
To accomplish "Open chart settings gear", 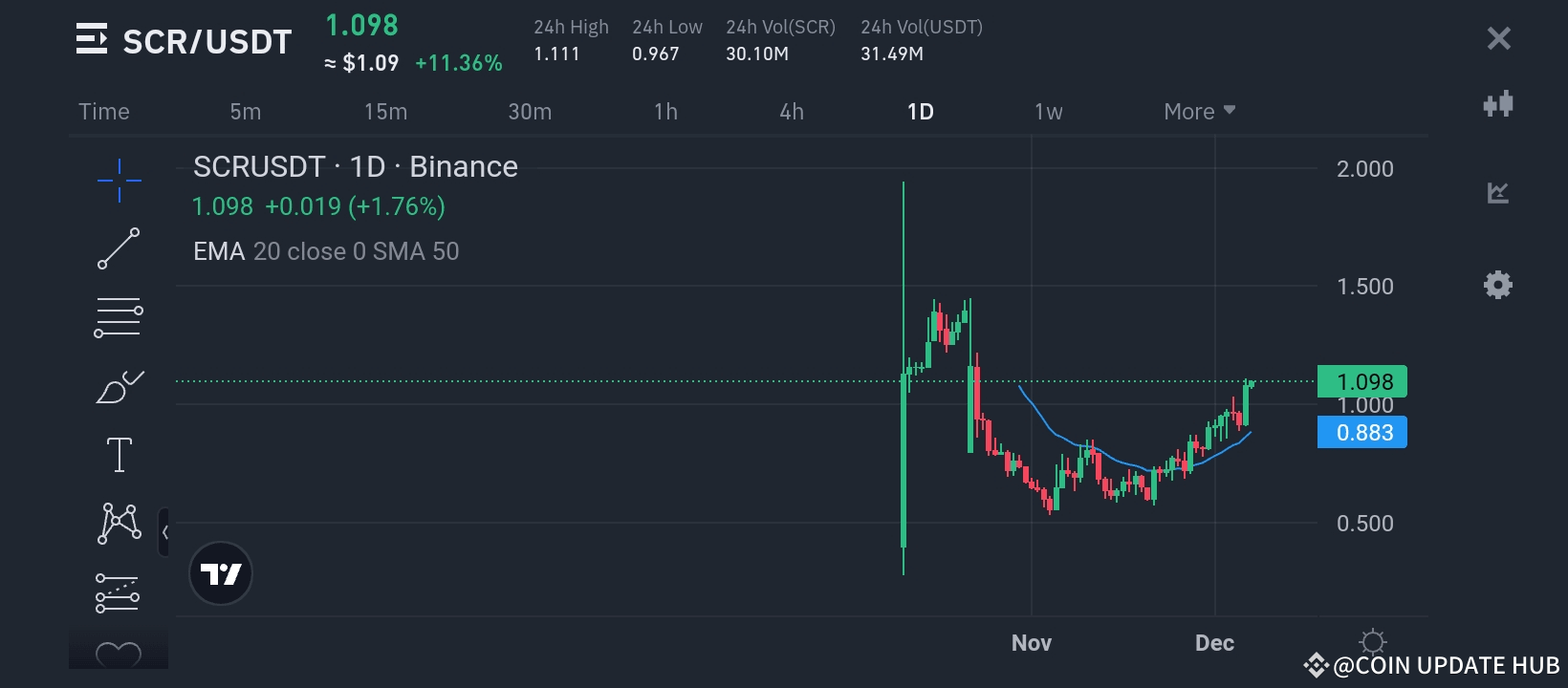I will (x=1498, y=285).
